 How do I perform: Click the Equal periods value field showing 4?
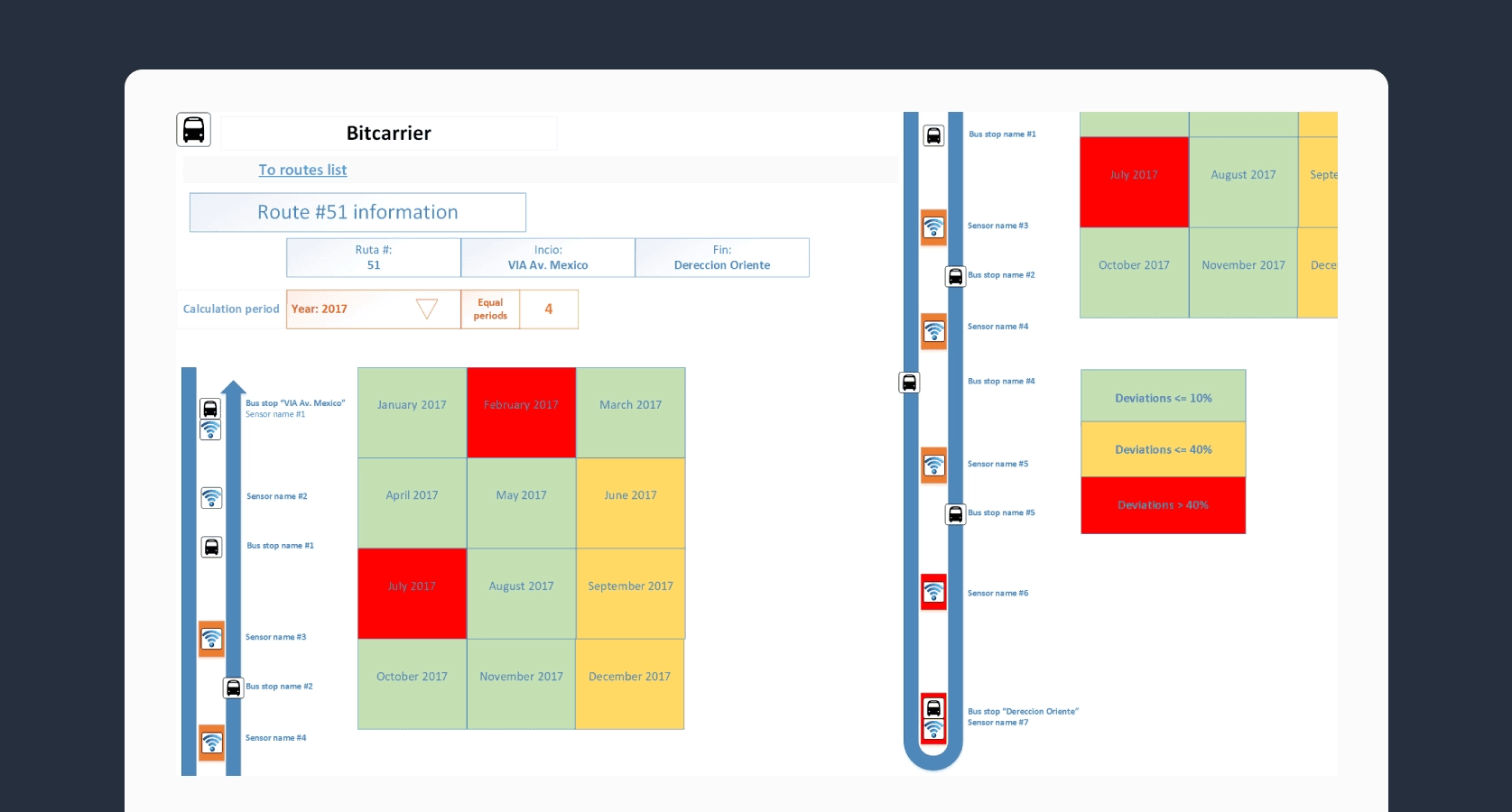(x=549, y=309)
